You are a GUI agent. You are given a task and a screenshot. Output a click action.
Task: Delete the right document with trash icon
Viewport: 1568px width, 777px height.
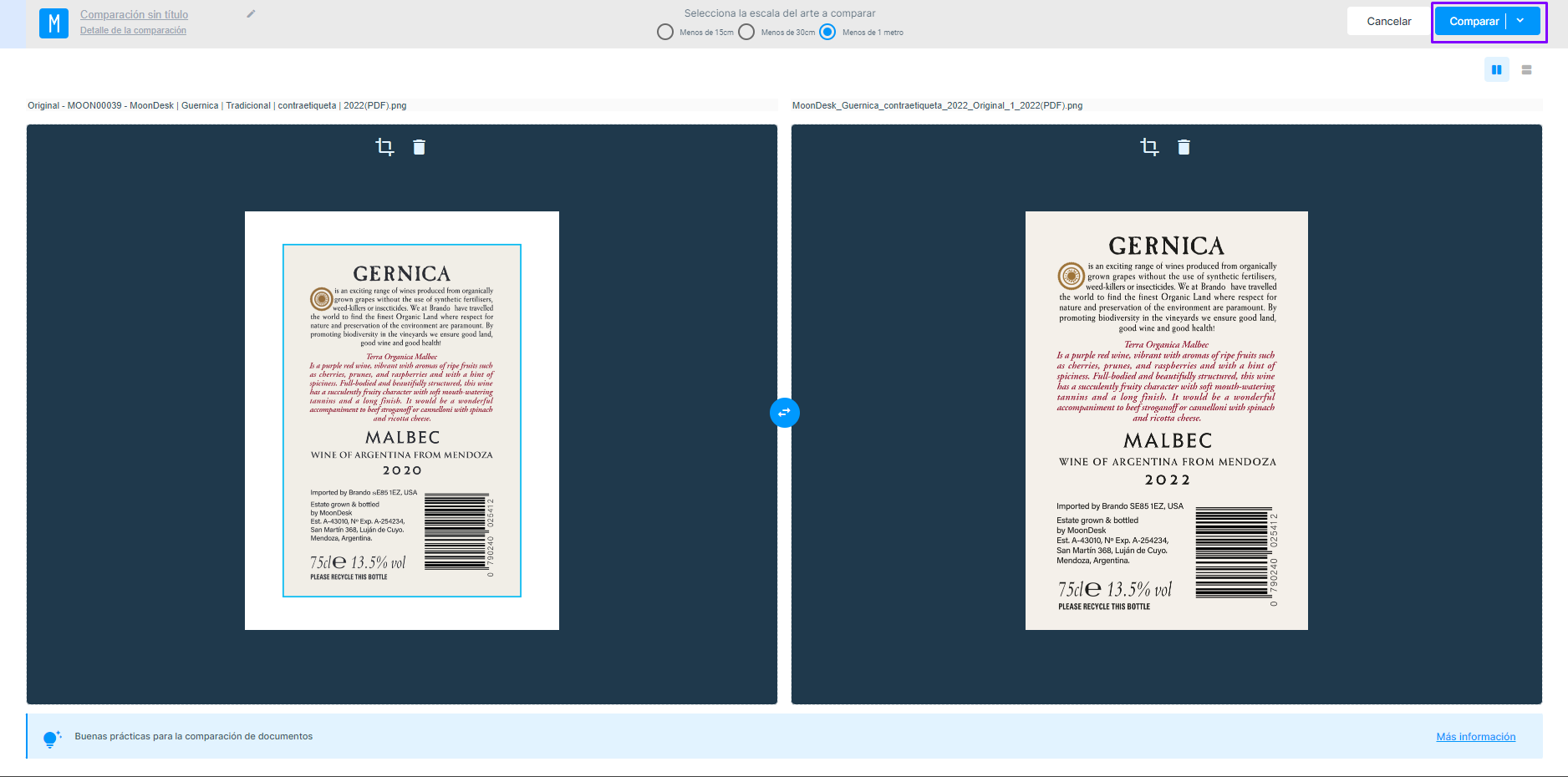[x=1184, y=147]
